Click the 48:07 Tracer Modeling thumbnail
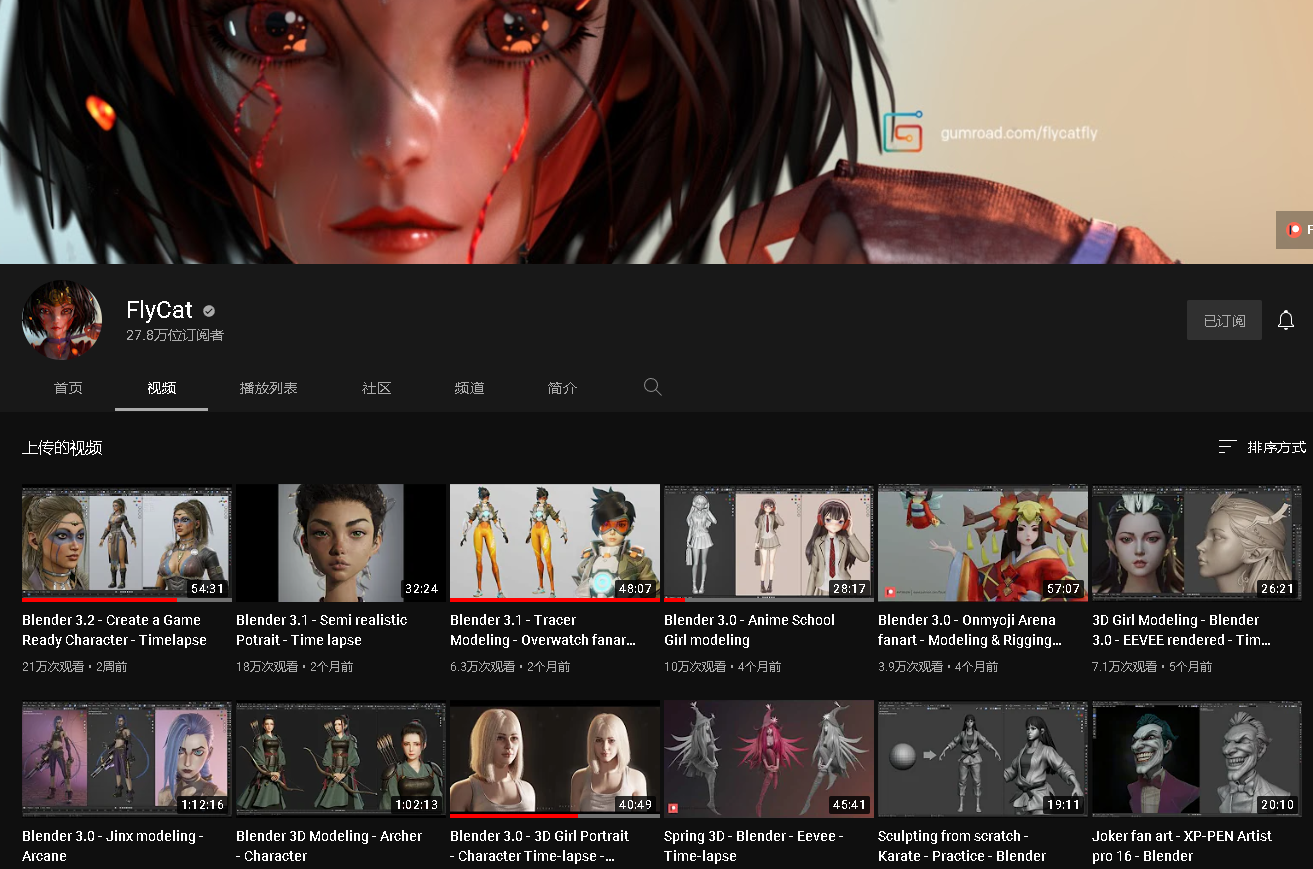 [x=555, y=543]
